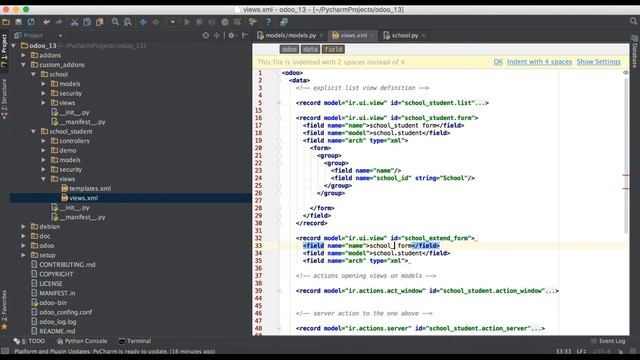Click the 'odoo' breadcrumb
The height and width of the screenshot is (360, 640).
click(289, 49)
